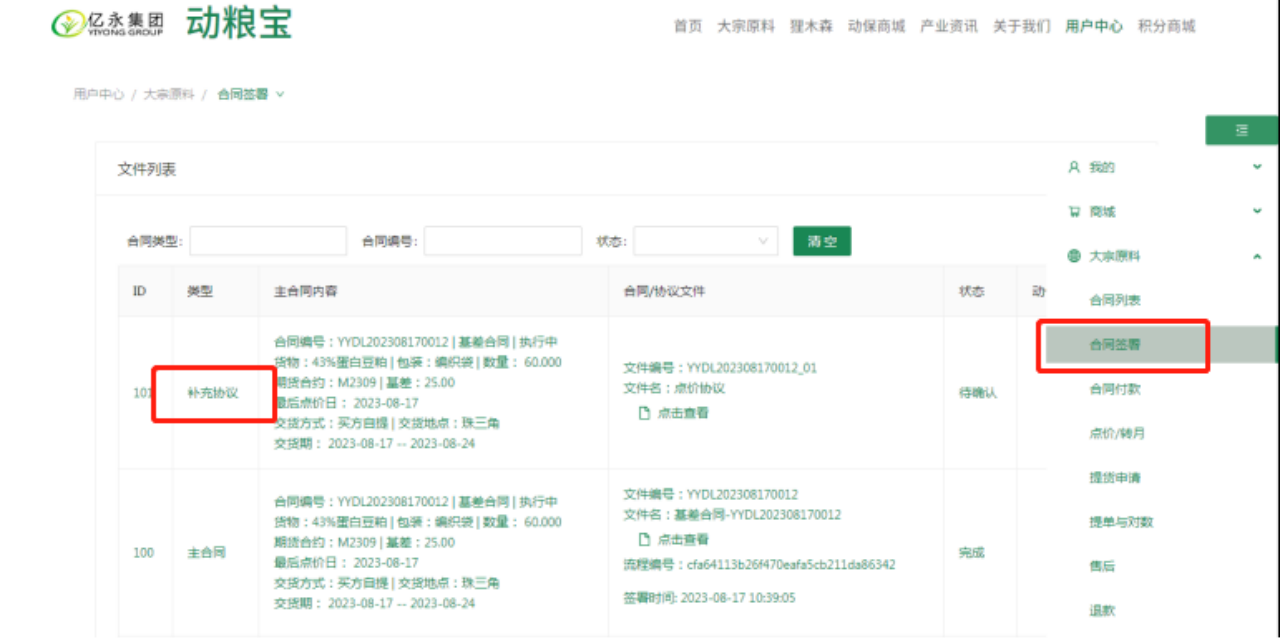
Task: Collapse the 大宗原料 sidebar section chevron
Action: coord(1257,256)
